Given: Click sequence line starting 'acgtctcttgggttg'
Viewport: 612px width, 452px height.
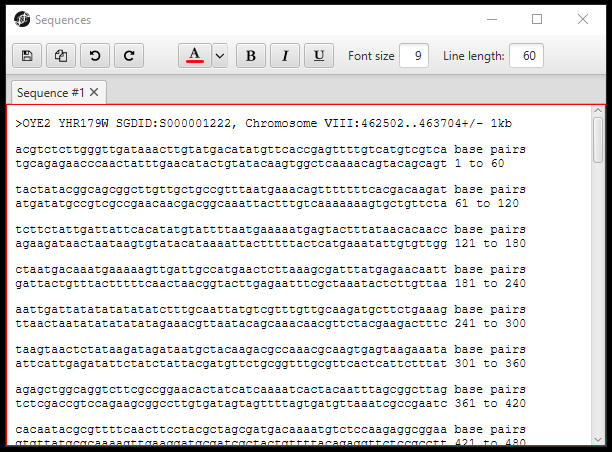Looking at the screenshot, I should pos(231,150).
